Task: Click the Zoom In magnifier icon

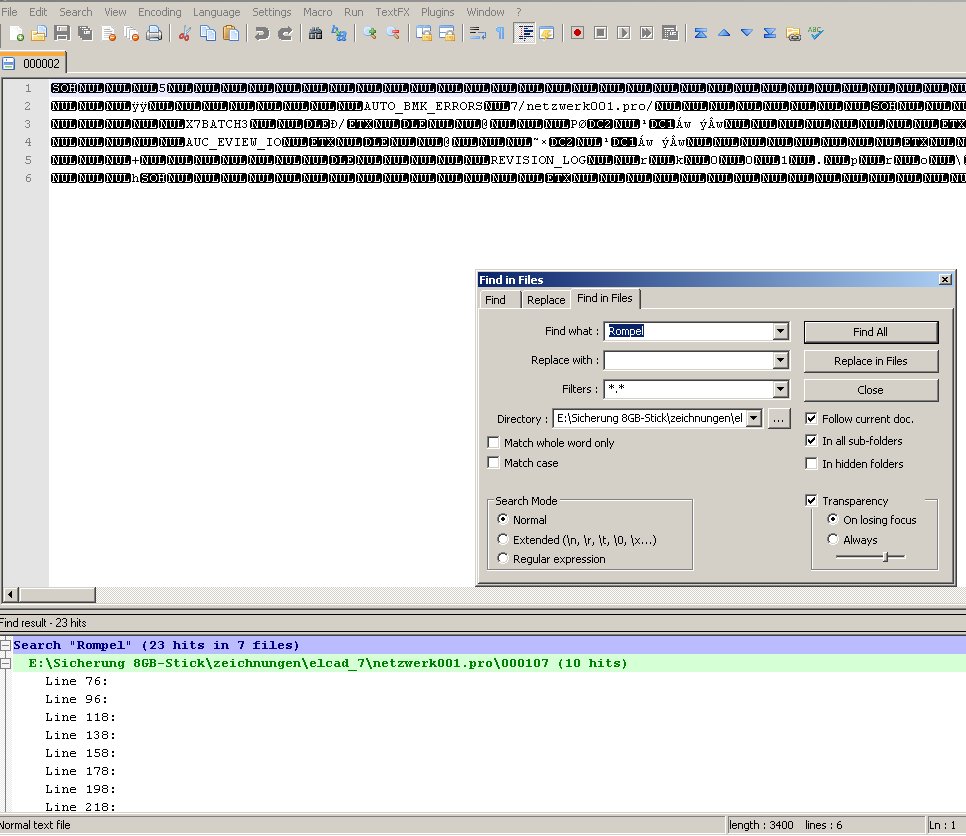Action: pyautogui.click(x=370, y=33)
